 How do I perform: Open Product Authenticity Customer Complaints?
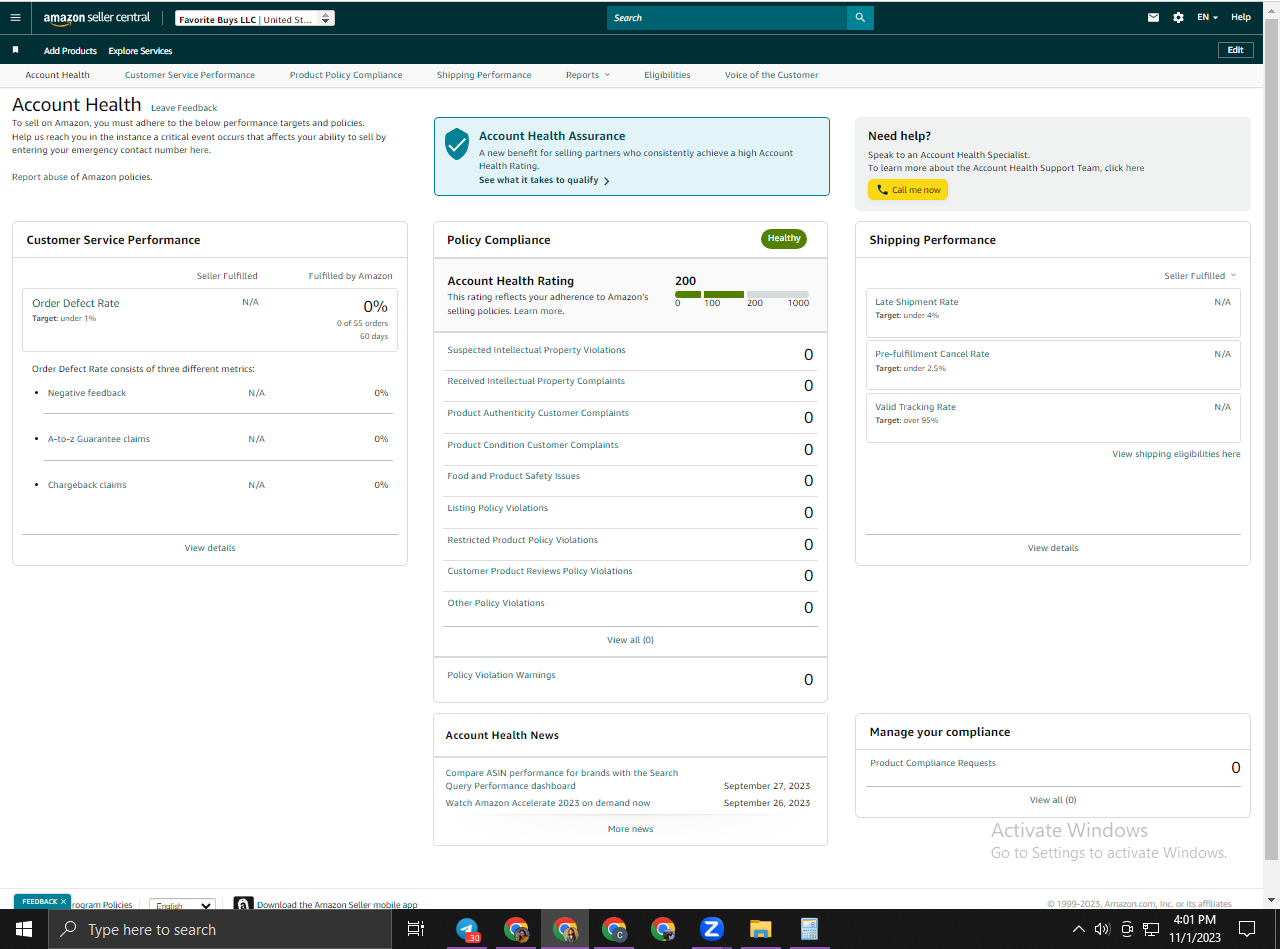(x=630, y=415)
